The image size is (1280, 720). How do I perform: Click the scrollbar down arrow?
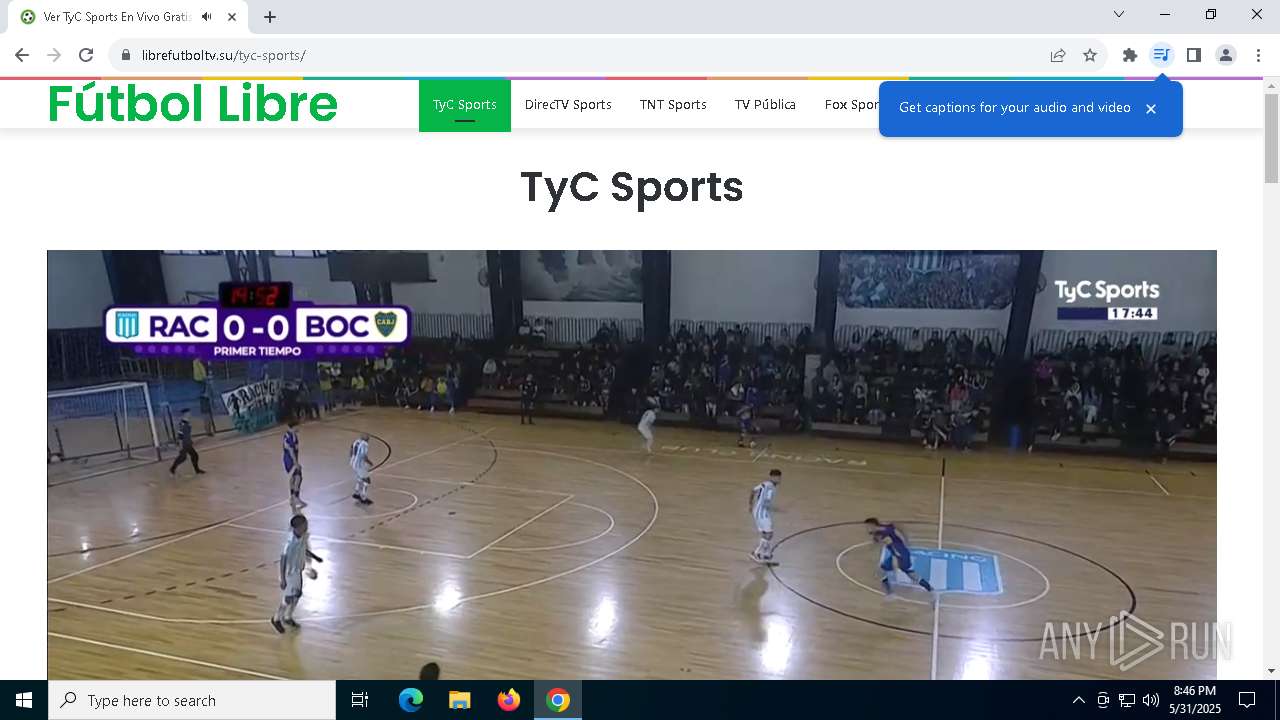pos(1272,671)
